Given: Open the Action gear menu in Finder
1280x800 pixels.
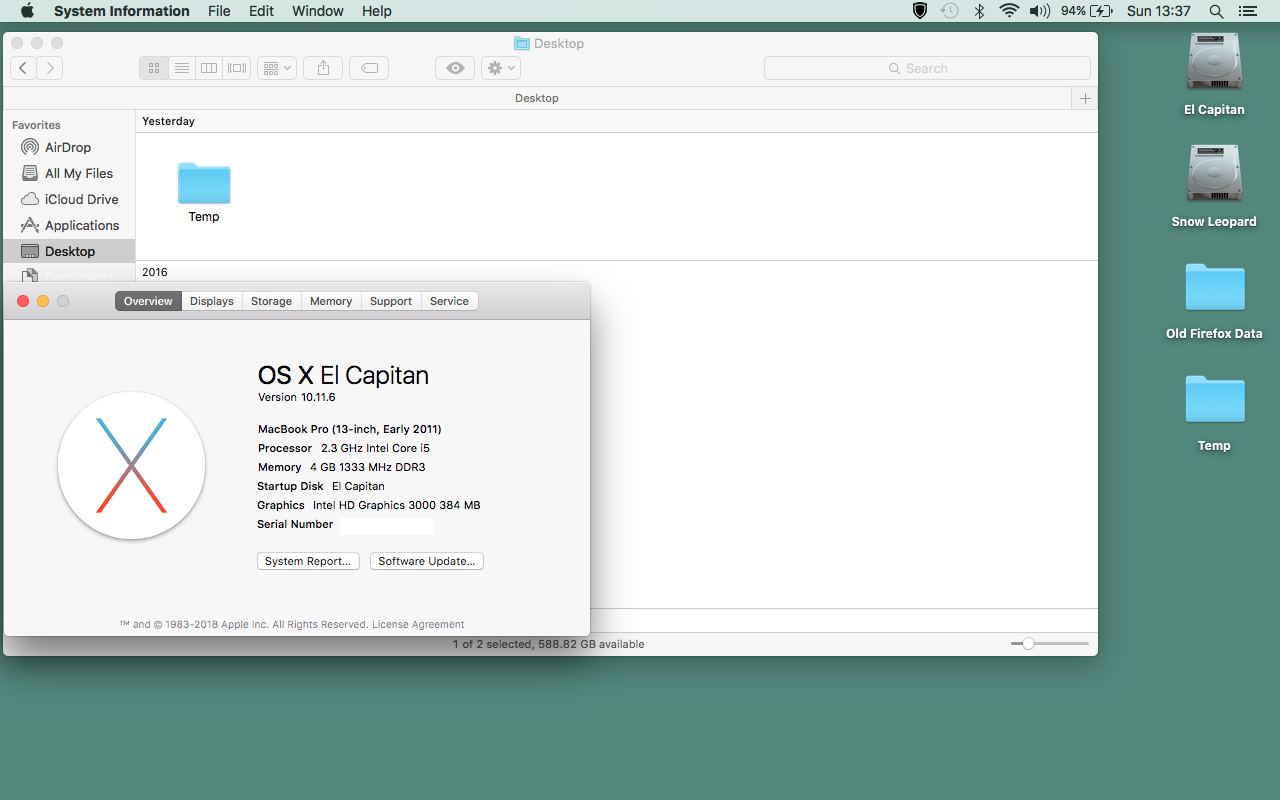Looking at the screenshot, I should [500, 68].
